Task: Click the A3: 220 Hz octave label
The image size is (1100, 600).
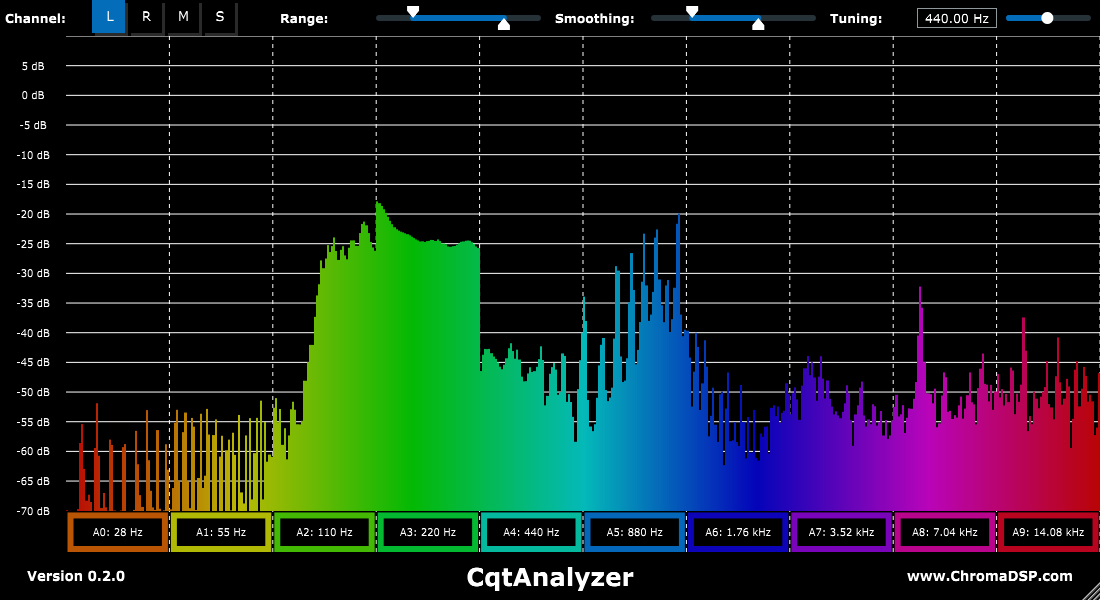Action: pyautogui.click(x=428, y=532)
